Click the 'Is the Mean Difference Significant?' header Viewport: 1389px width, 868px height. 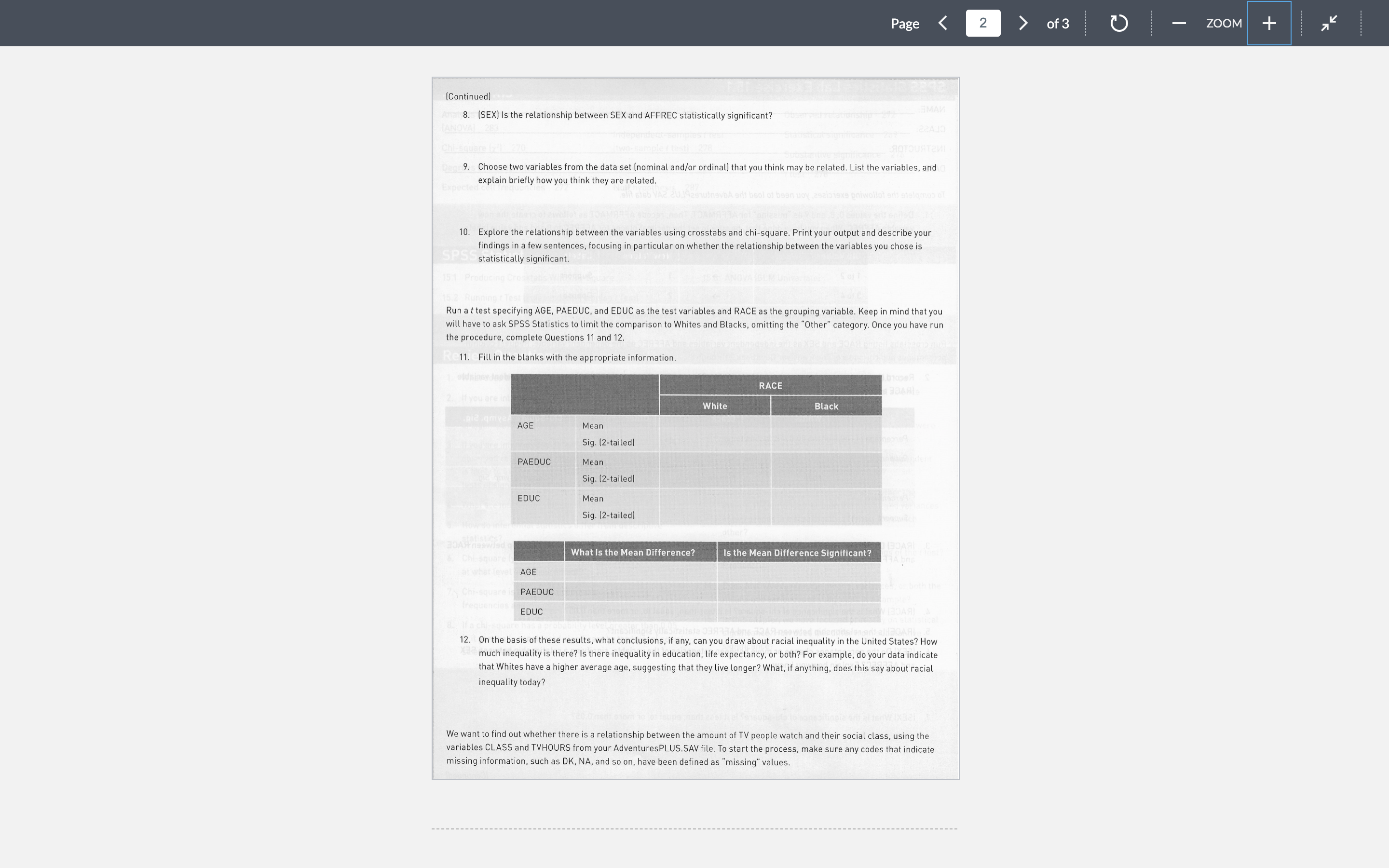797,552
